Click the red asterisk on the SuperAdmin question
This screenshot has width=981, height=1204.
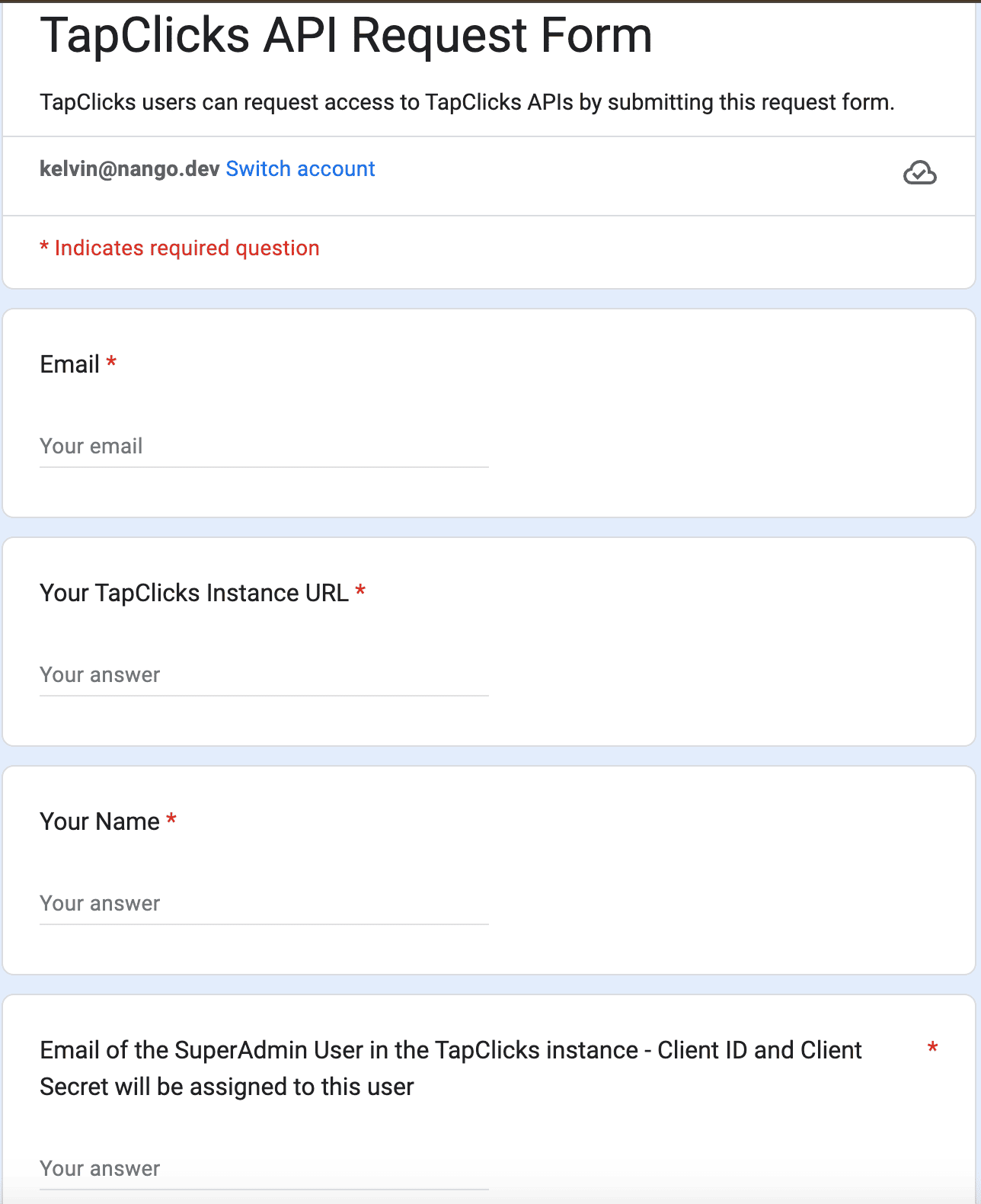point(932,1048)
